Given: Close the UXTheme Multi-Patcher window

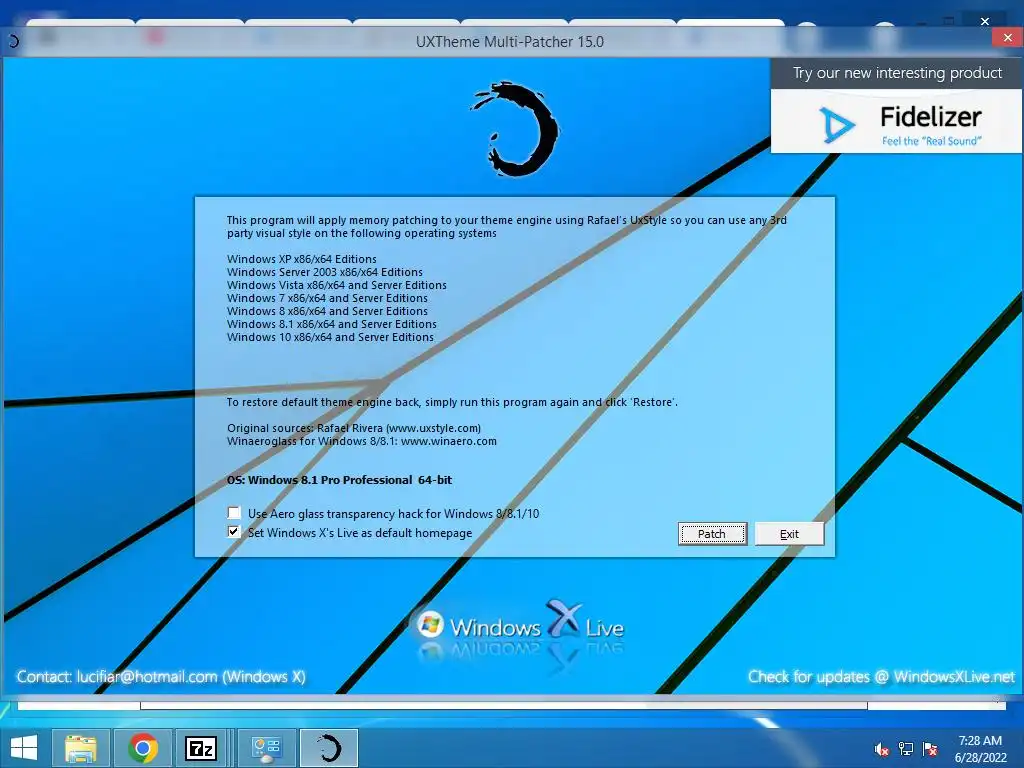Looking at the screenshot, I should 1008,38.
